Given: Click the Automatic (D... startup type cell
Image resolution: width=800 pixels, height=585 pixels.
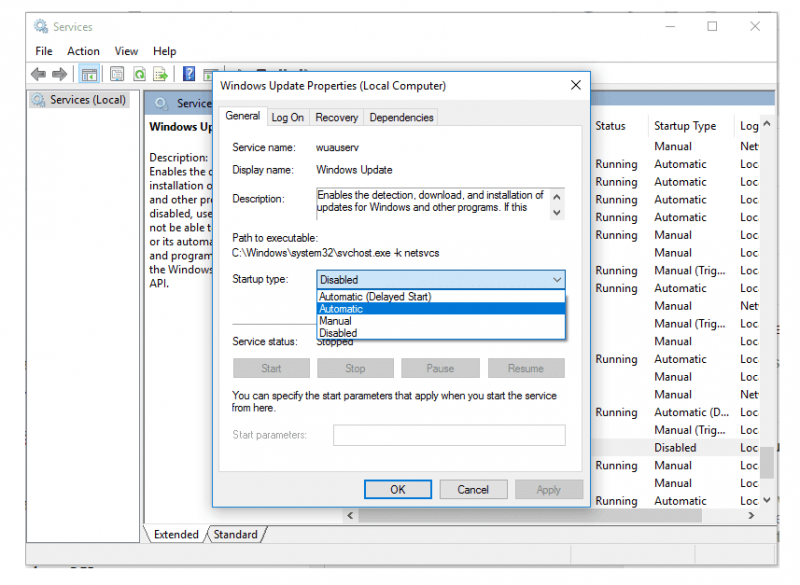Looking at the screenshot, I should click(x=691, y=412).
